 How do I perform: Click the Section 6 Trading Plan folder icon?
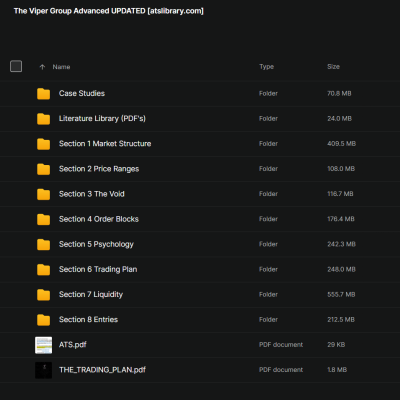tap(43, 269)
